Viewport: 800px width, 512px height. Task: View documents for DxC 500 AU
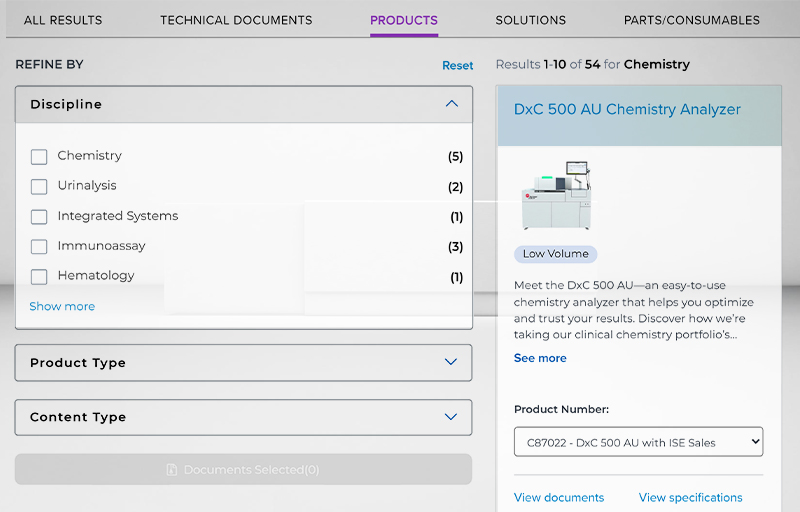coord(559,497)
